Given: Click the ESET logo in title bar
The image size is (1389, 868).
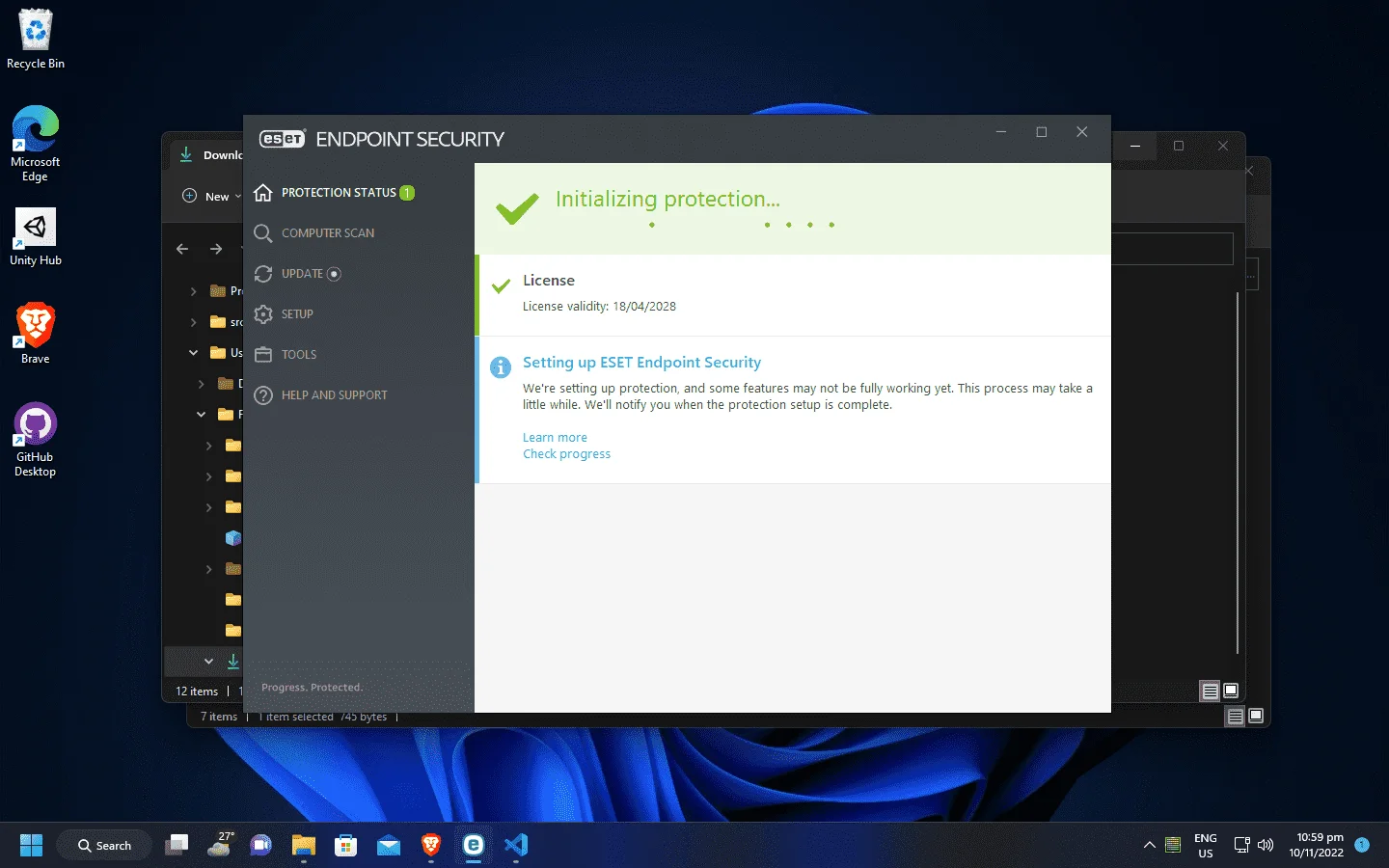Looking at the screenshot, I should 283,139.
